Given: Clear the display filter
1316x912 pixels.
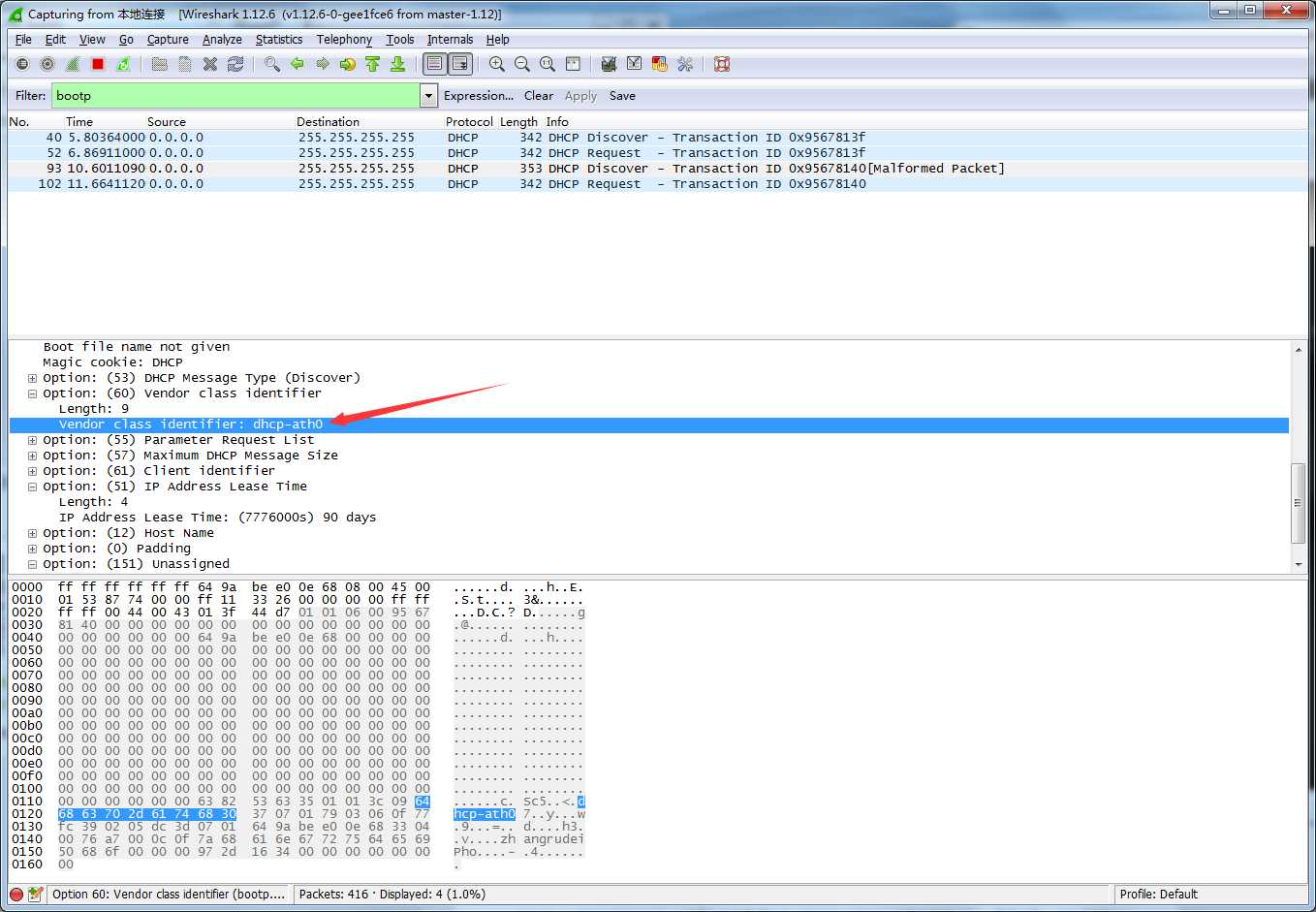Looking at the screenshot, I should click(x=539, y=96).
